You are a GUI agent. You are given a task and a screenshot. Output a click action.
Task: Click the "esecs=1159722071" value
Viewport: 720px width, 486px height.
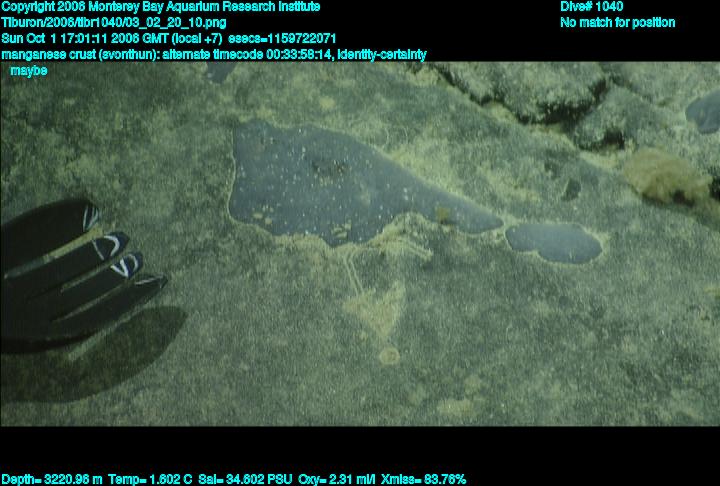pos(282,39)
